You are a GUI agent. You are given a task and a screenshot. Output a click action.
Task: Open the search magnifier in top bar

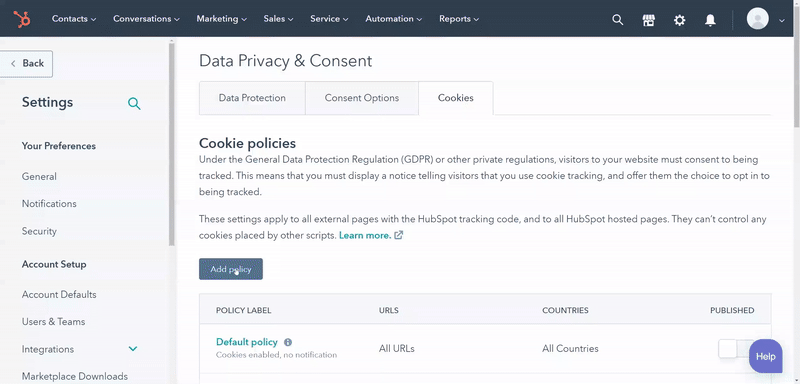[617, 20]
